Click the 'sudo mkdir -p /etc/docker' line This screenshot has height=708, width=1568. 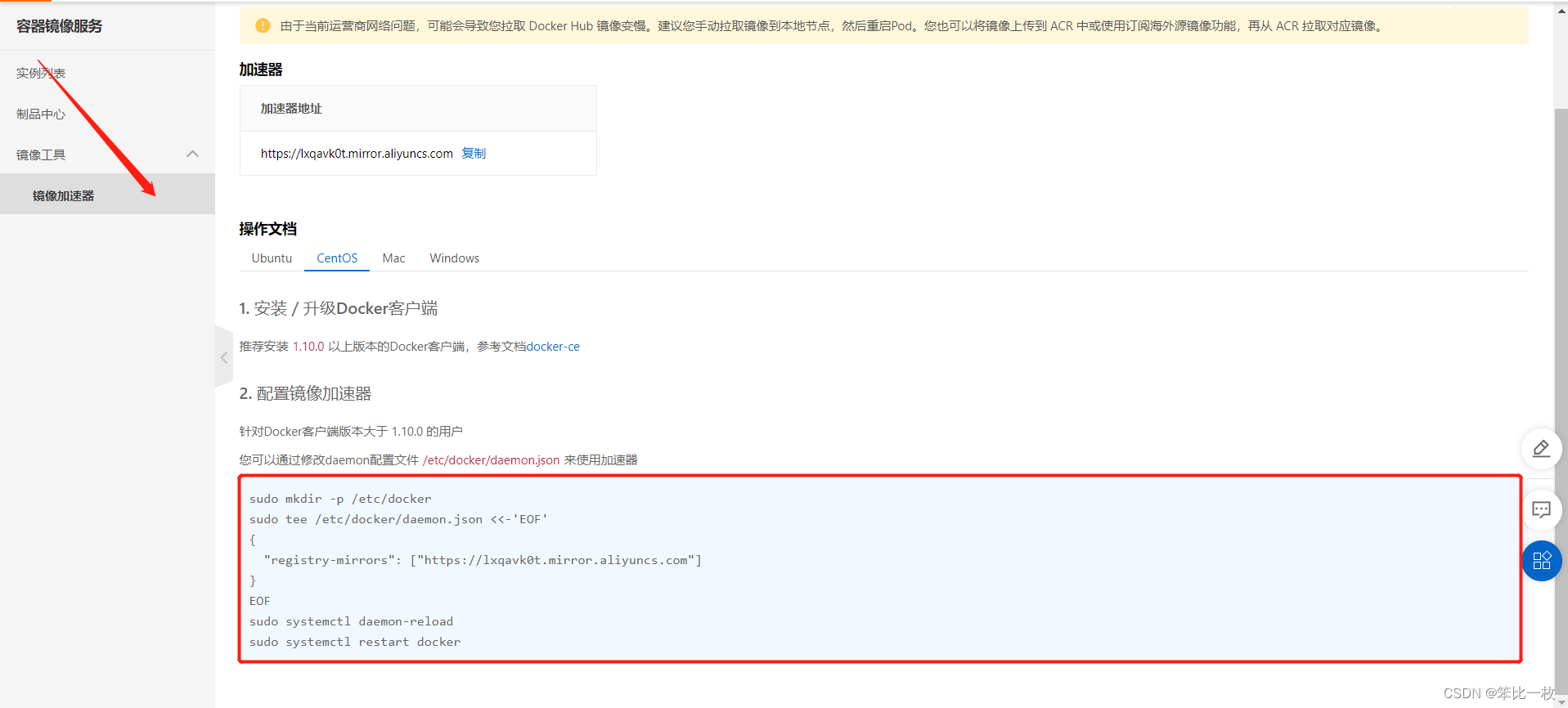[x=340, y=499]
